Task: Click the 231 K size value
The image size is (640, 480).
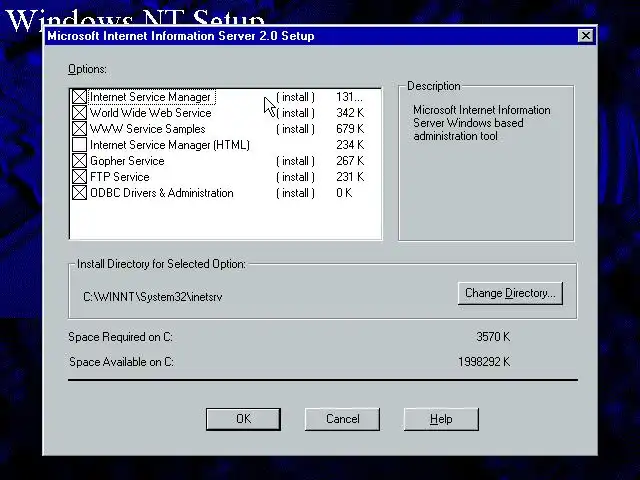Action: (x=350, y=177)
